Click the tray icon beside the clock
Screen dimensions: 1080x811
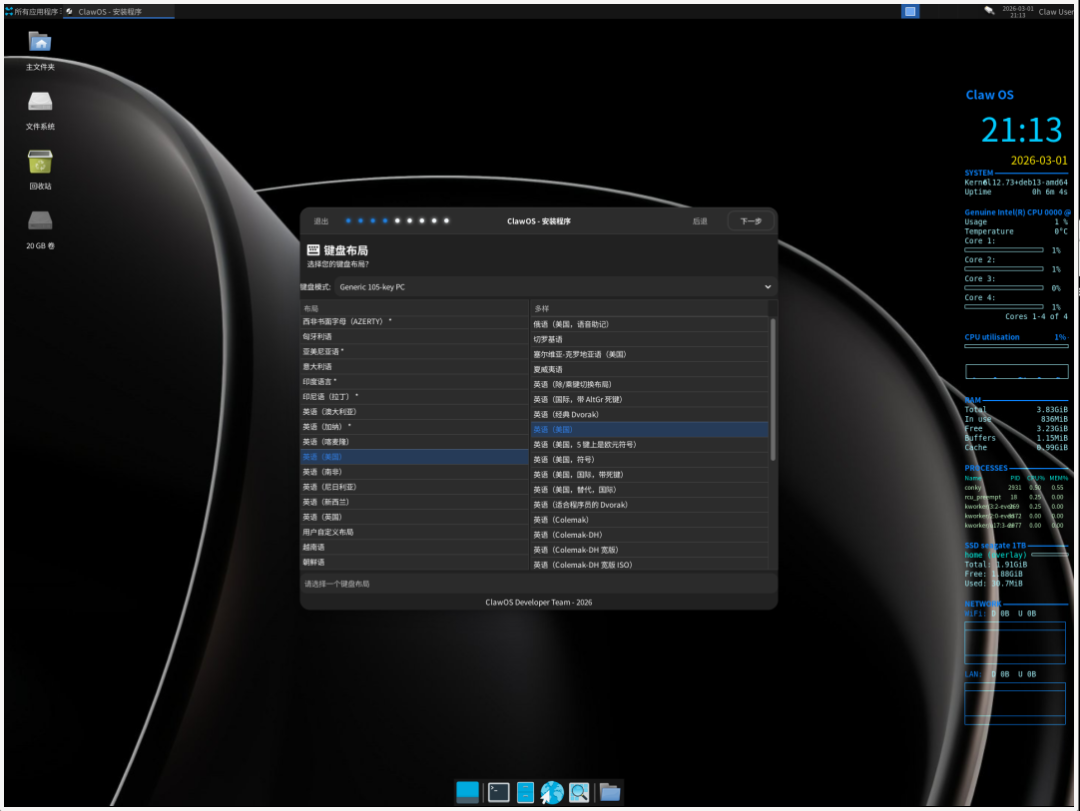click(989, 11)
